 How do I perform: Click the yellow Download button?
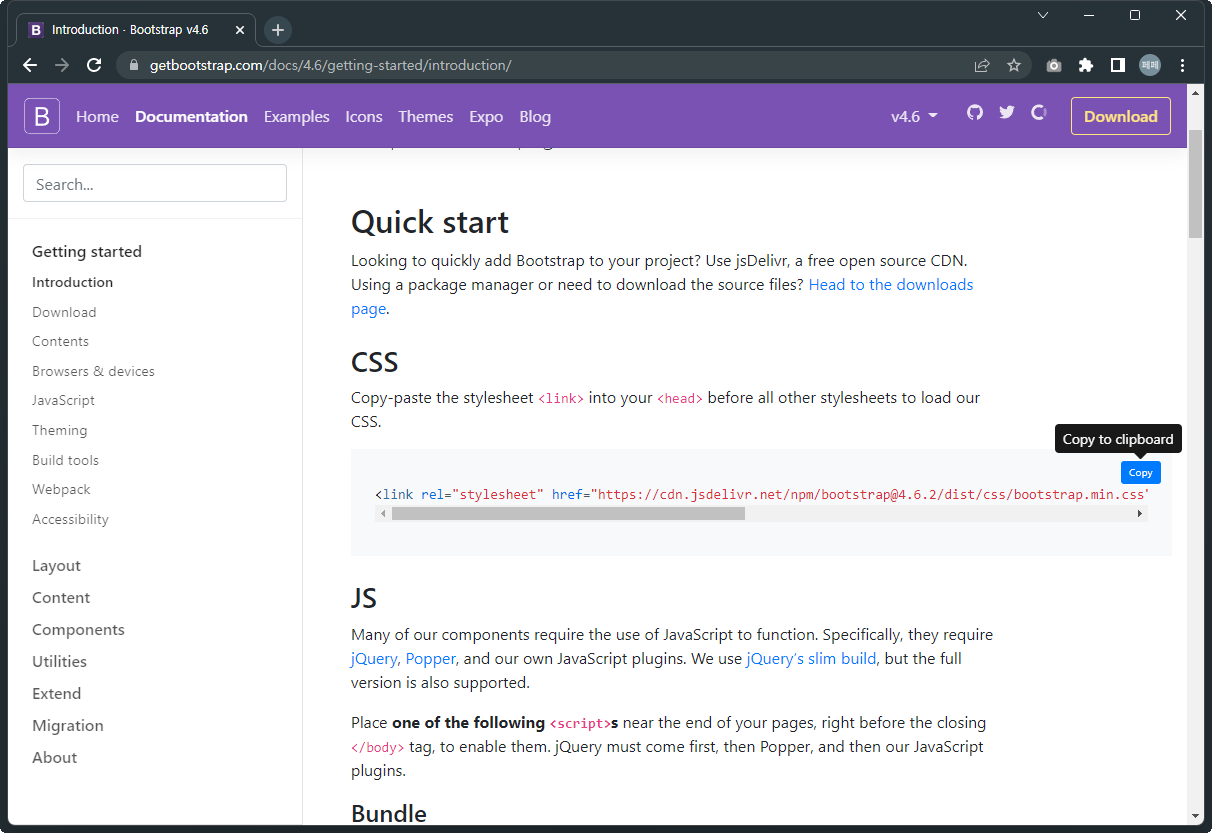click(1120, 116)
